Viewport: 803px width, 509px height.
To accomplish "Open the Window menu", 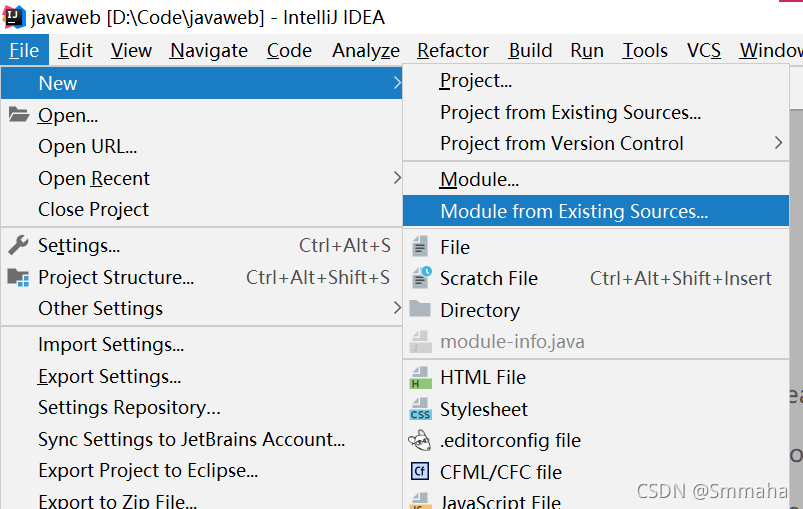I will [771, 50].
